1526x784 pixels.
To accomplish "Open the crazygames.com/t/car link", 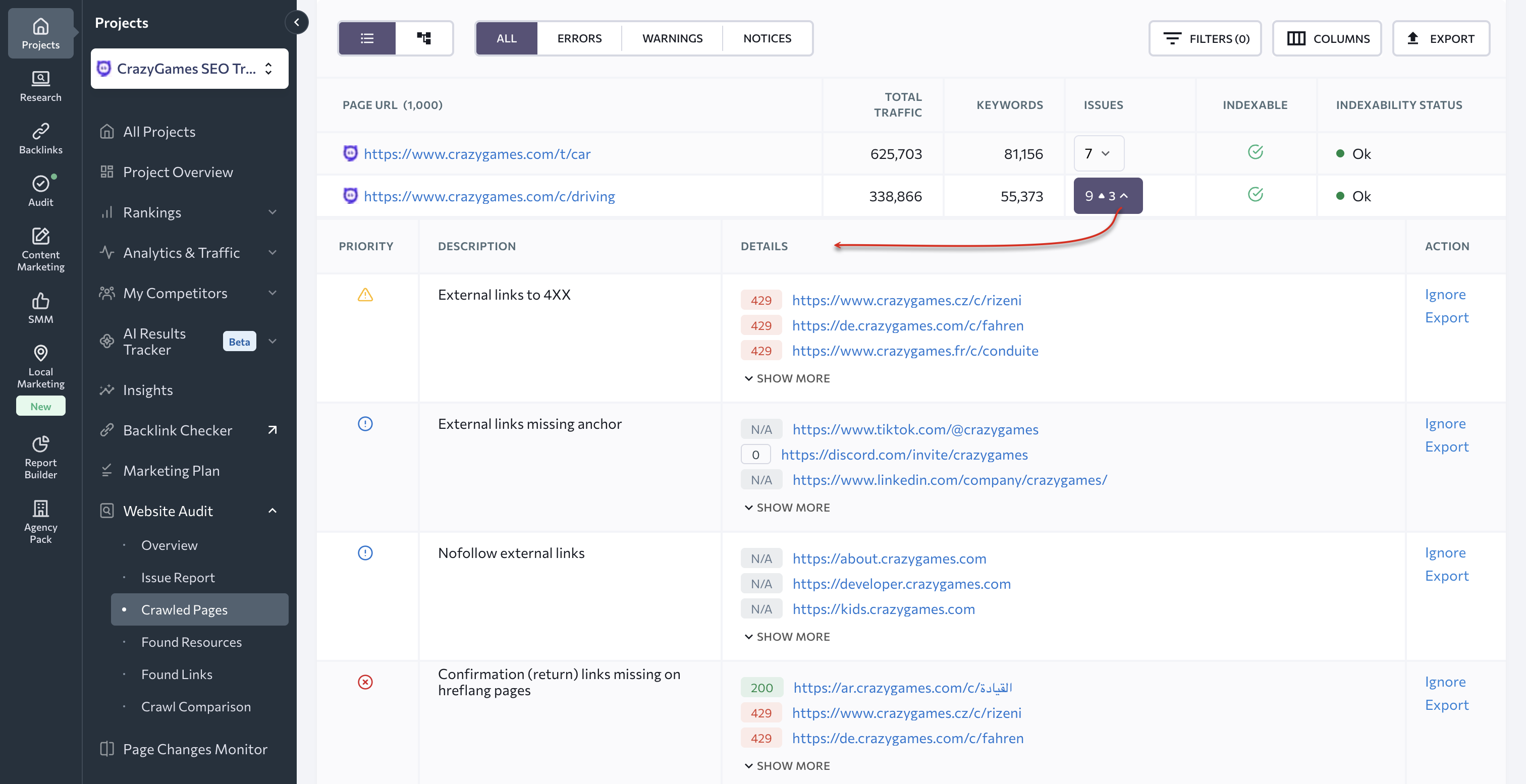I will pos(477,154).
